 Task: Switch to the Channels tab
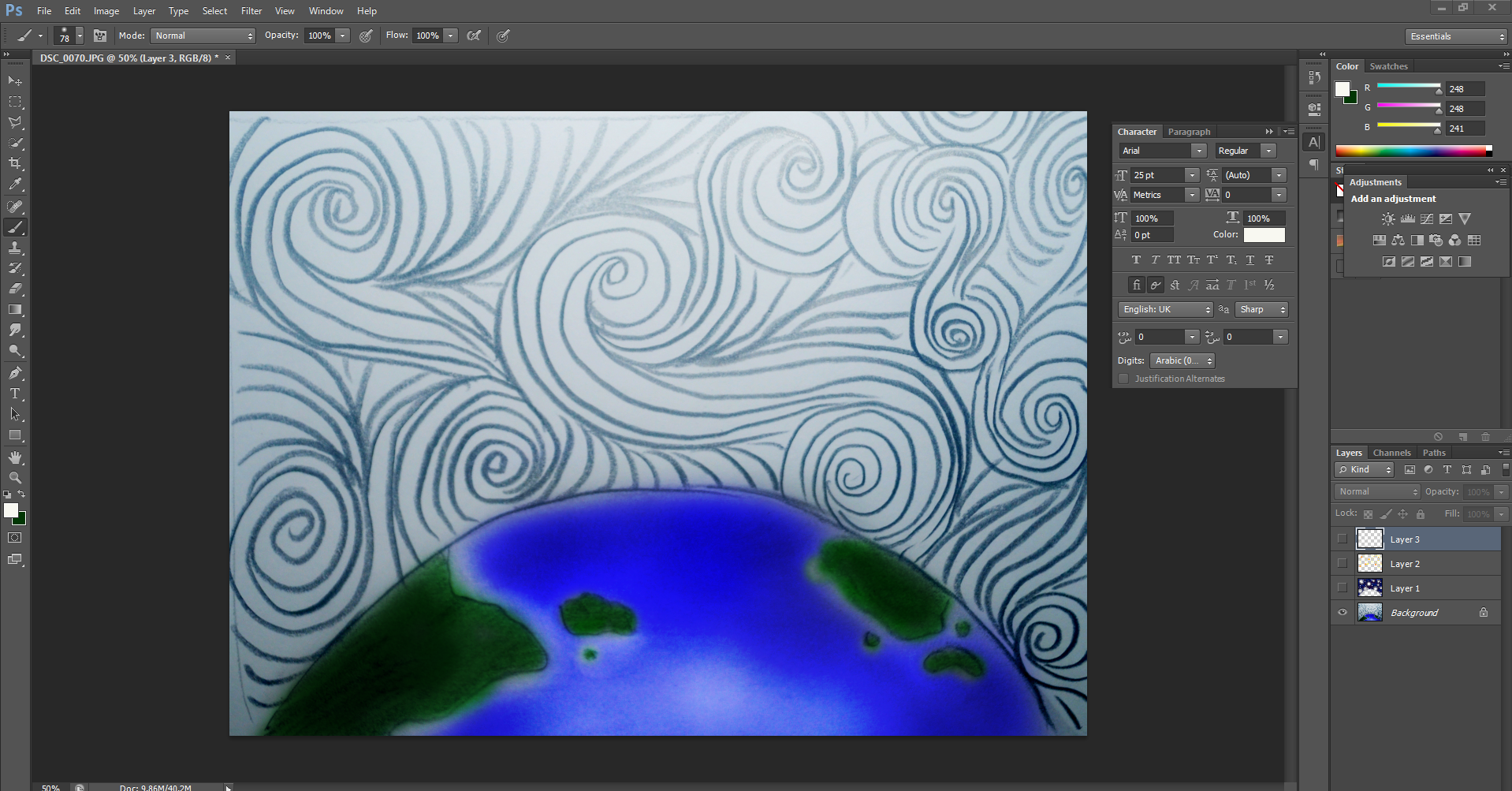(1391, 453)
